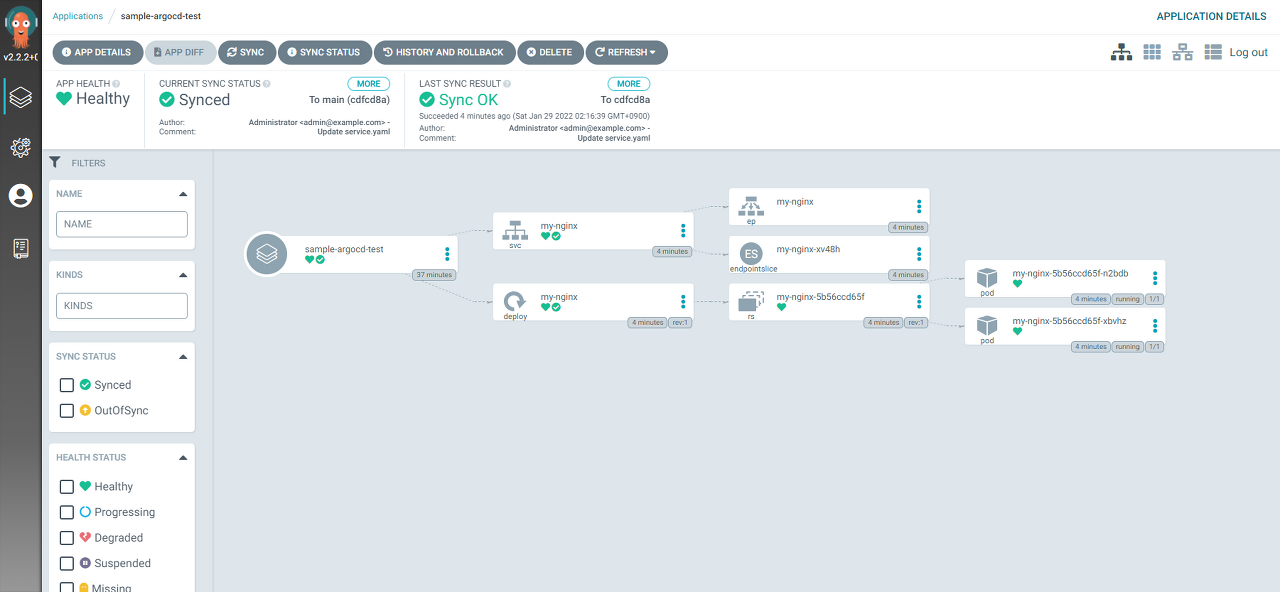1280x592 pixels.
Task: Switch to the tree view layout icon
Action: pyautogui.click(x=1122, y=52)
